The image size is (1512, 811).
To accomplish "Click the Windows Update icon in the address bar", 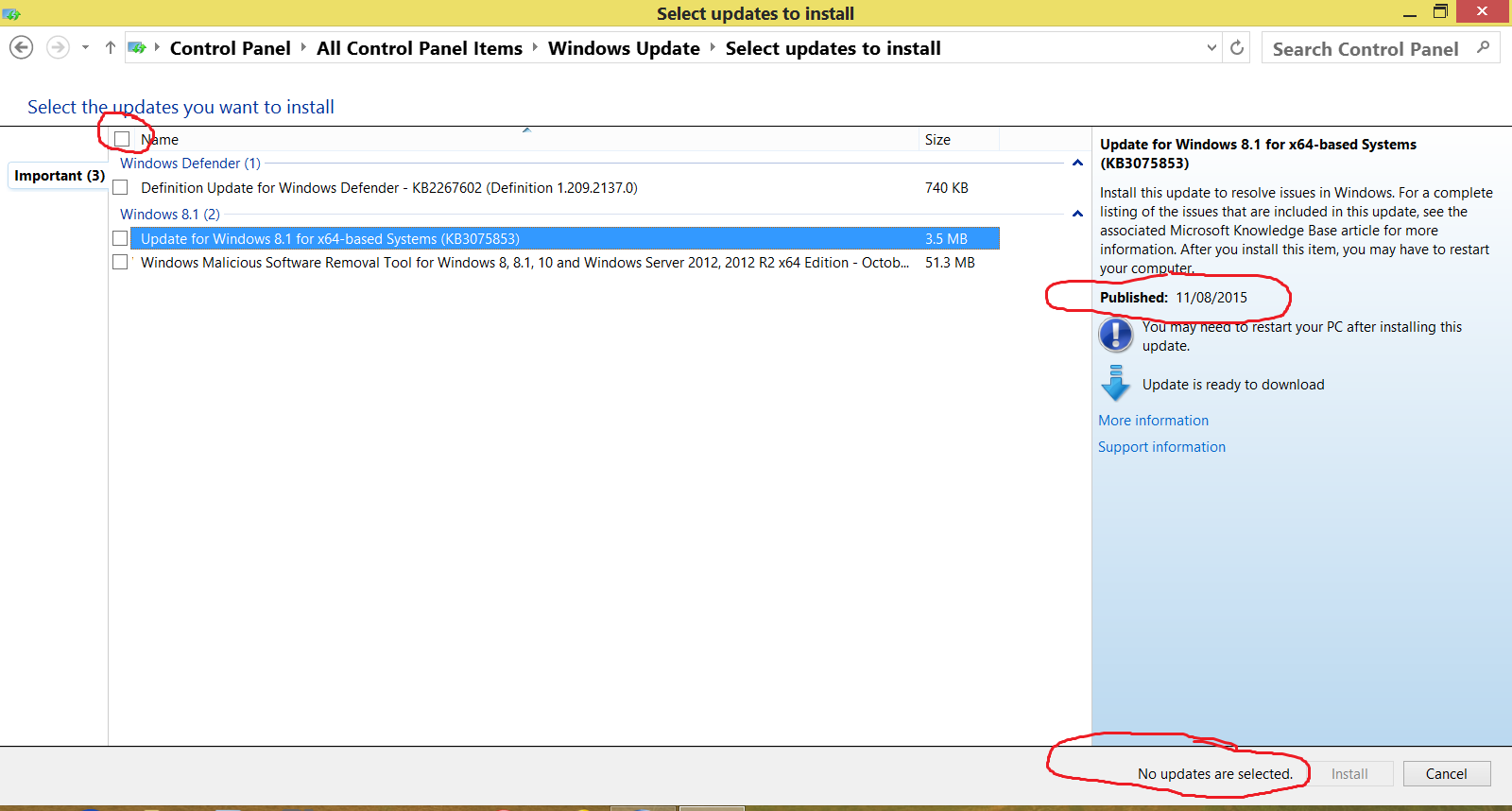I will (137, 47).
